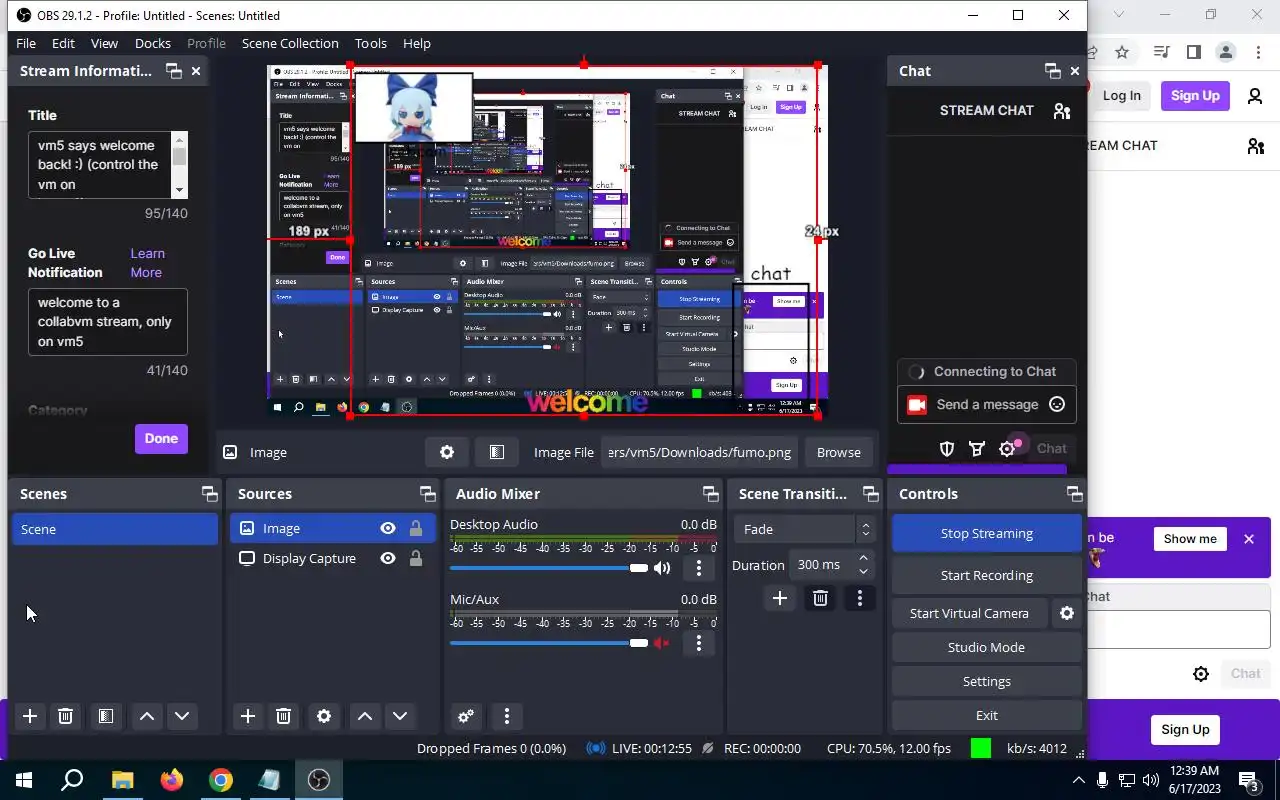The image size is (1280, 800).
Task: Click Stop Streaming button
Action: point(986,533)
